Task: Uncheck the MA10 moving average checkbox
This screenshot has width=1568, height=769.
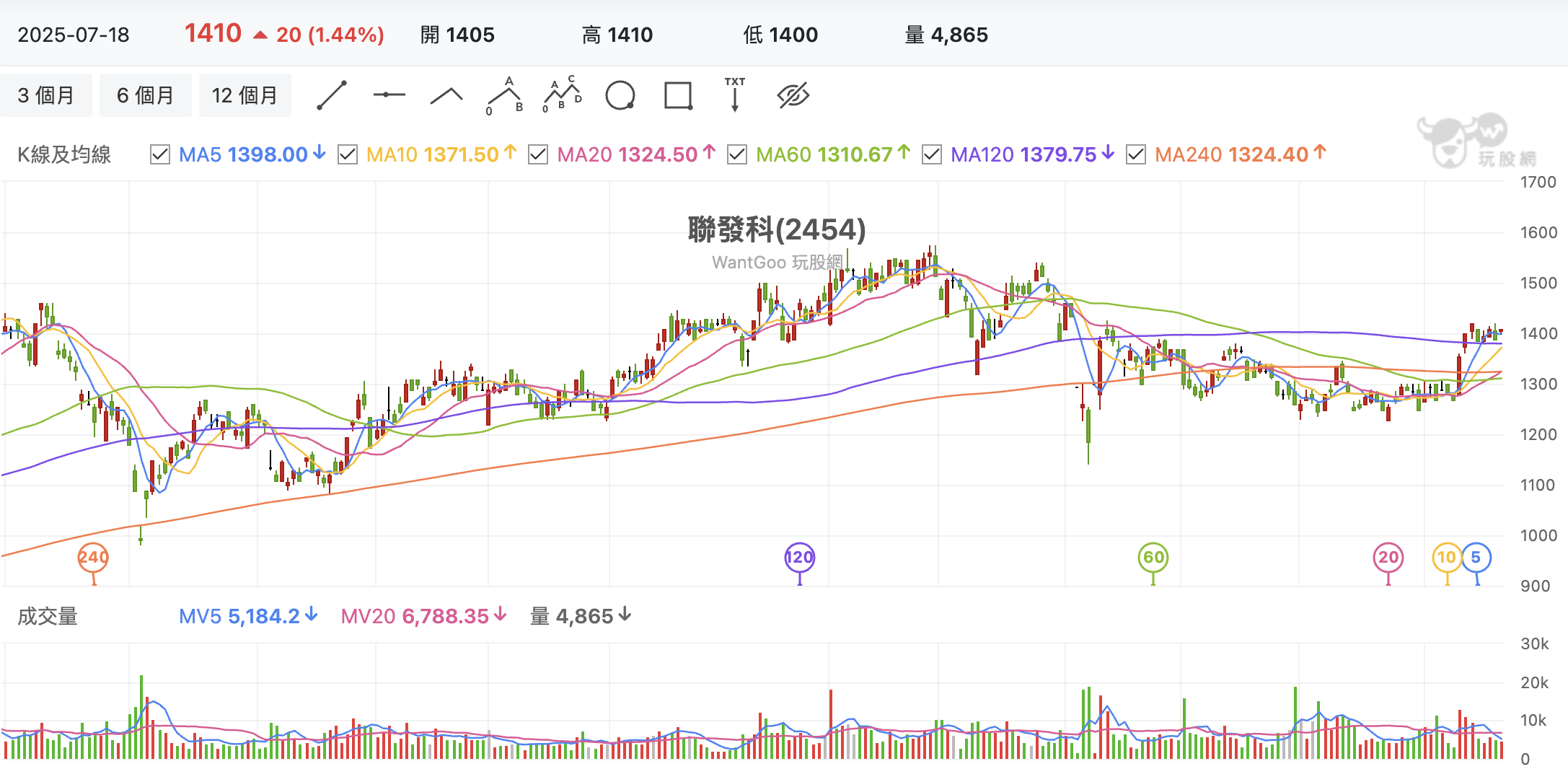Action: [x=348, y=154]
